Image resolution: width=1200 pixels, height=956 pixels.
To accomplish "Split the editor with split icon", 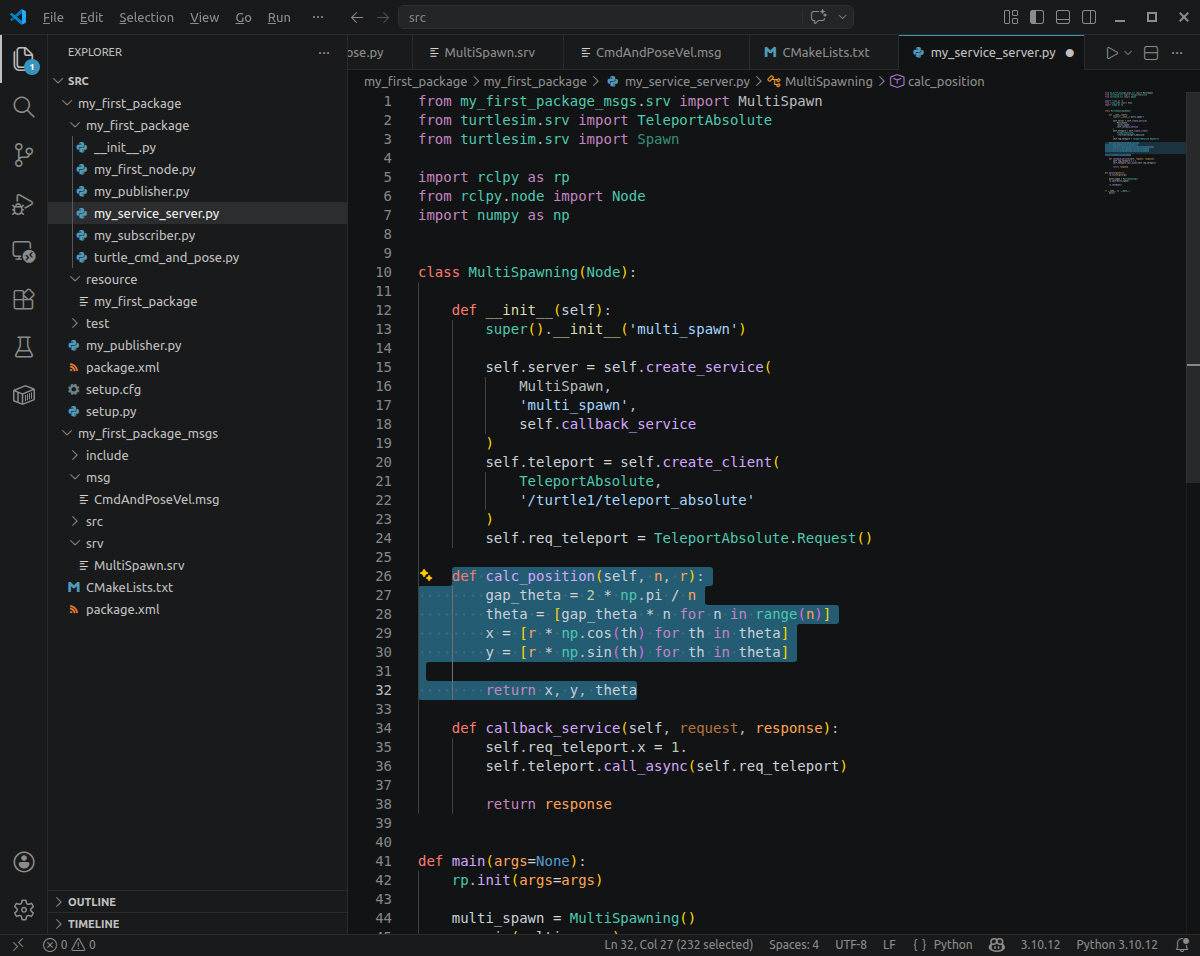I will click(1151, 53).
